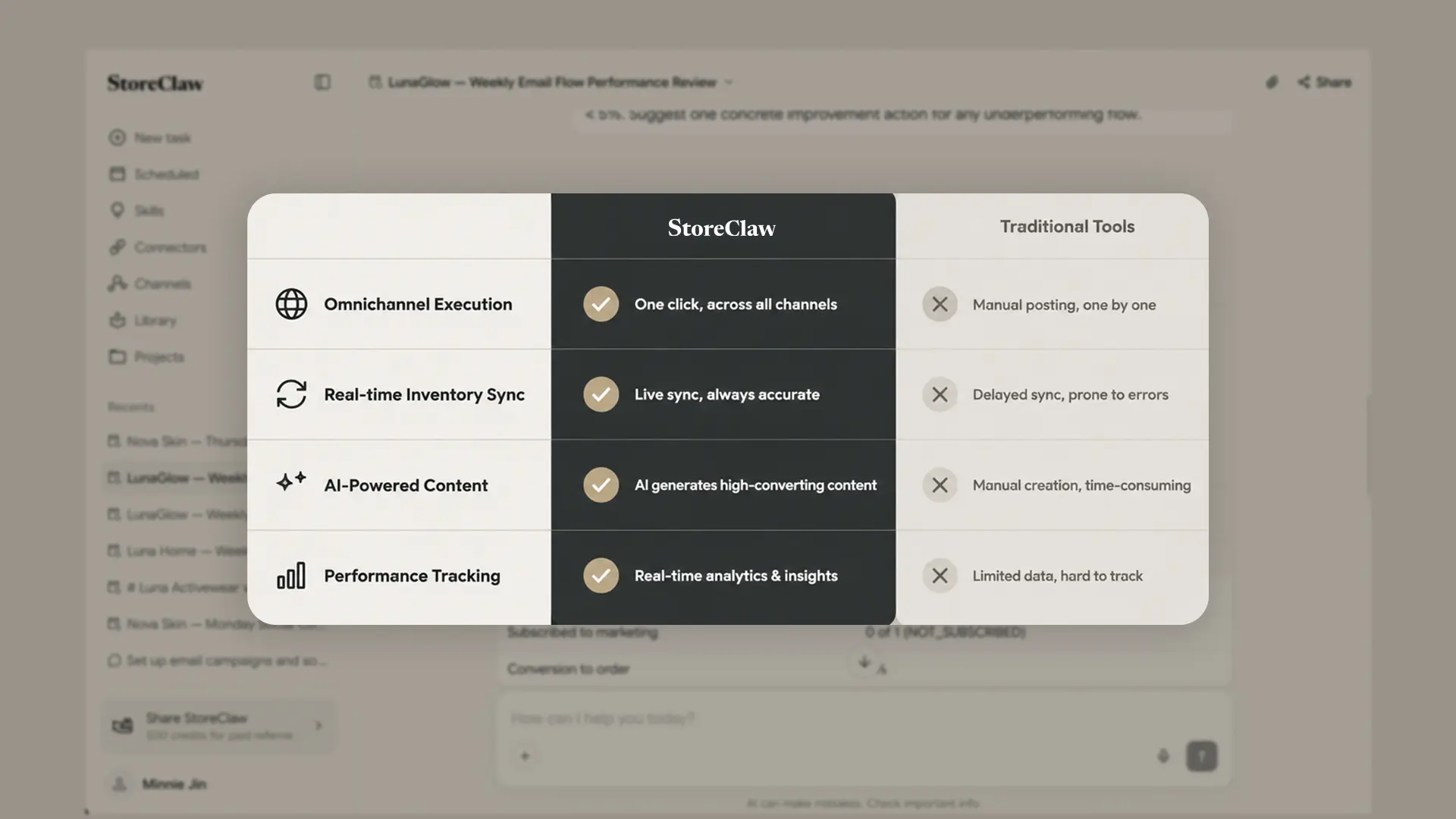Viewport: 1456px width, 819px height.
Task: Click the Share button in the header
Action: tap(1324, 82)
